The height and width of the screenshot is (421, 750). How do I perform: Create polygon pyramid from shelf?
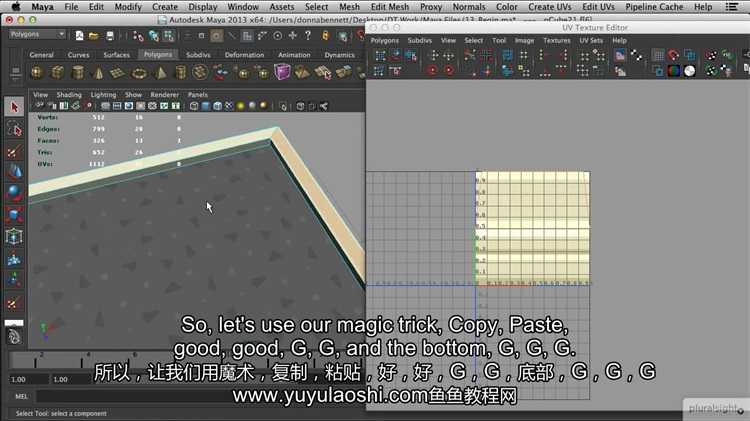161,73
